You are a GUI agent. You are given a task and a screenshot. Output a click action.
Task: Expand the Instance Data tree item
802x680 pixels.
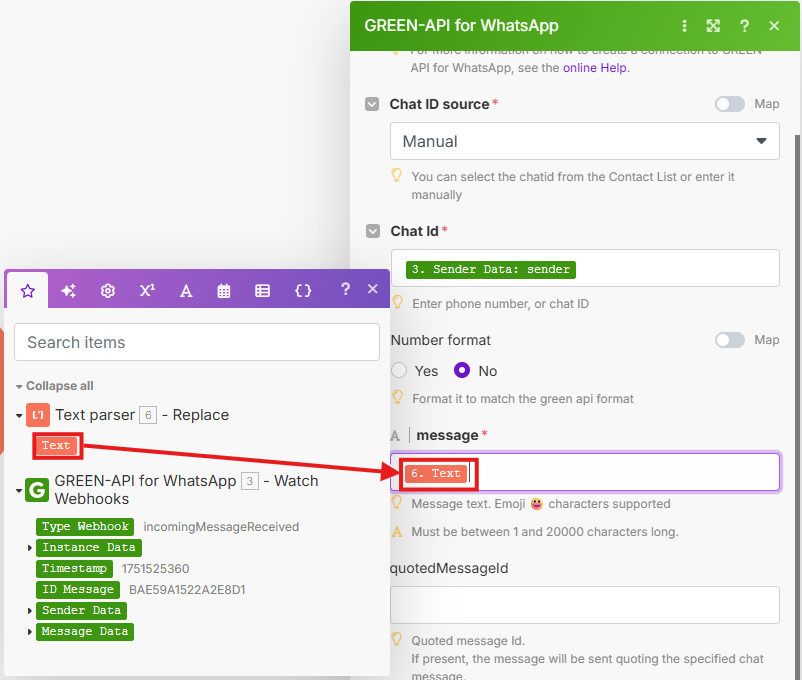click(x=29, y=547)
